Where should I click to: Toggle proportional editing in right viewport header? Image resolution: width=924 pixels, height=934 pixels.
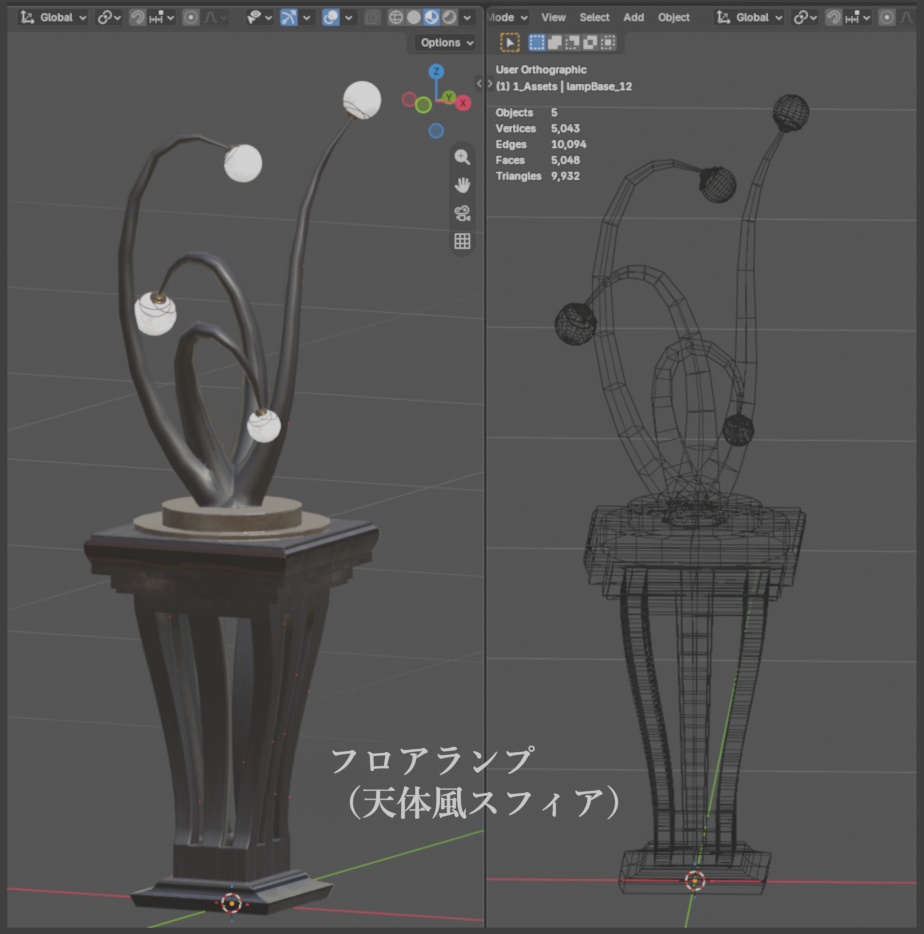886,17
